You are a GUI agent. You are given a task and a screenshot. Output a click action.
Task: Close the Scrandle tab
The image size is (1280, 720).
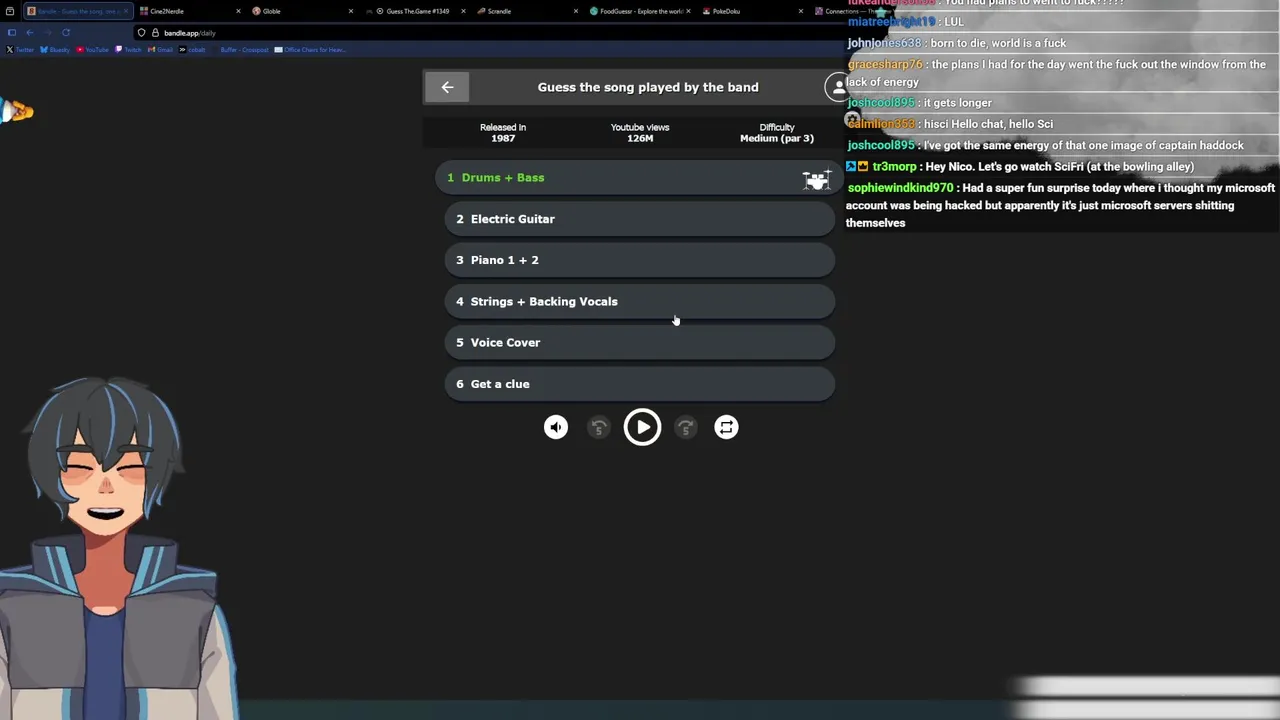(576, 11)
